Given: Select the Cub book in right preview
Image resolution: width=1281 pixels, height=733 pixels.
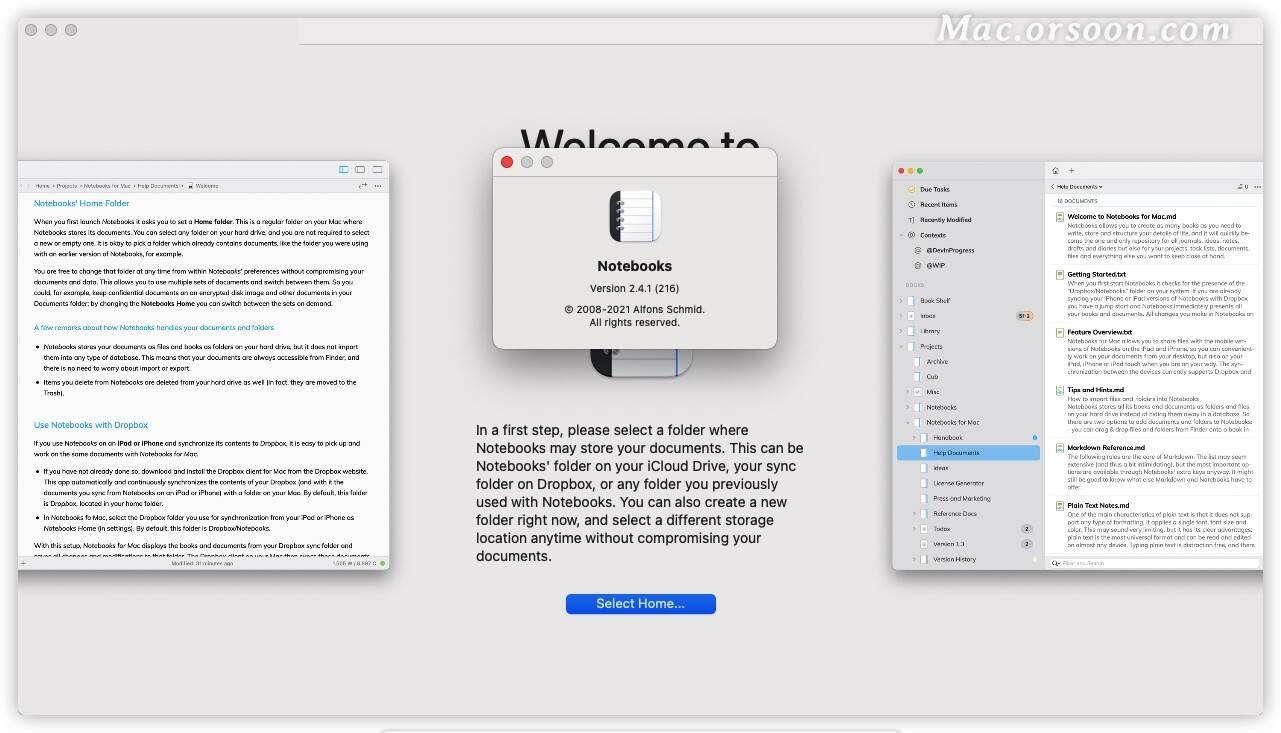Looking at the screenshot, I should [x=932, y=377].
